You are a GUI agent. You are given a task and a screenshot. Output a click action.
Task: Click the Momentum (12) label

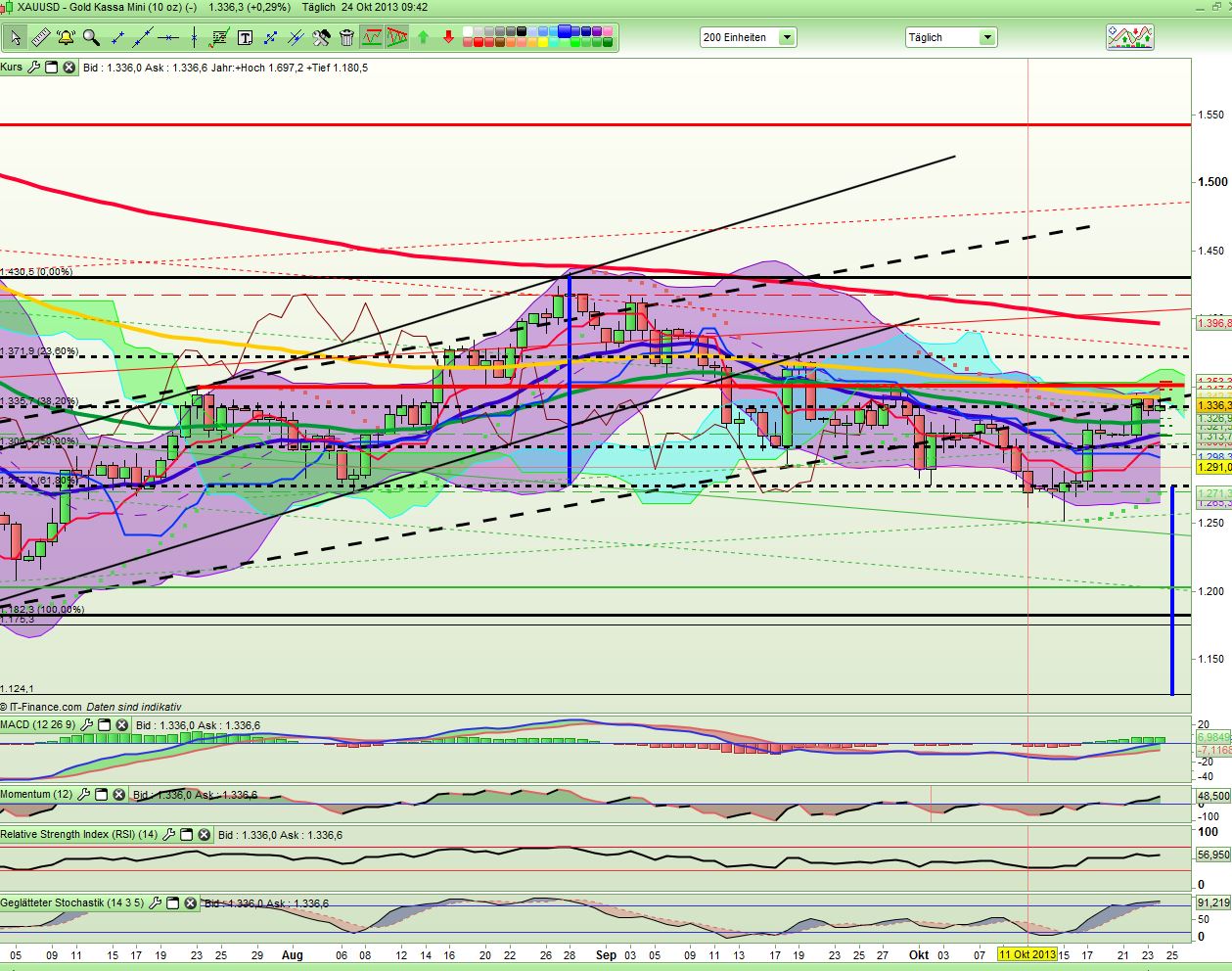tap(37, 795)
